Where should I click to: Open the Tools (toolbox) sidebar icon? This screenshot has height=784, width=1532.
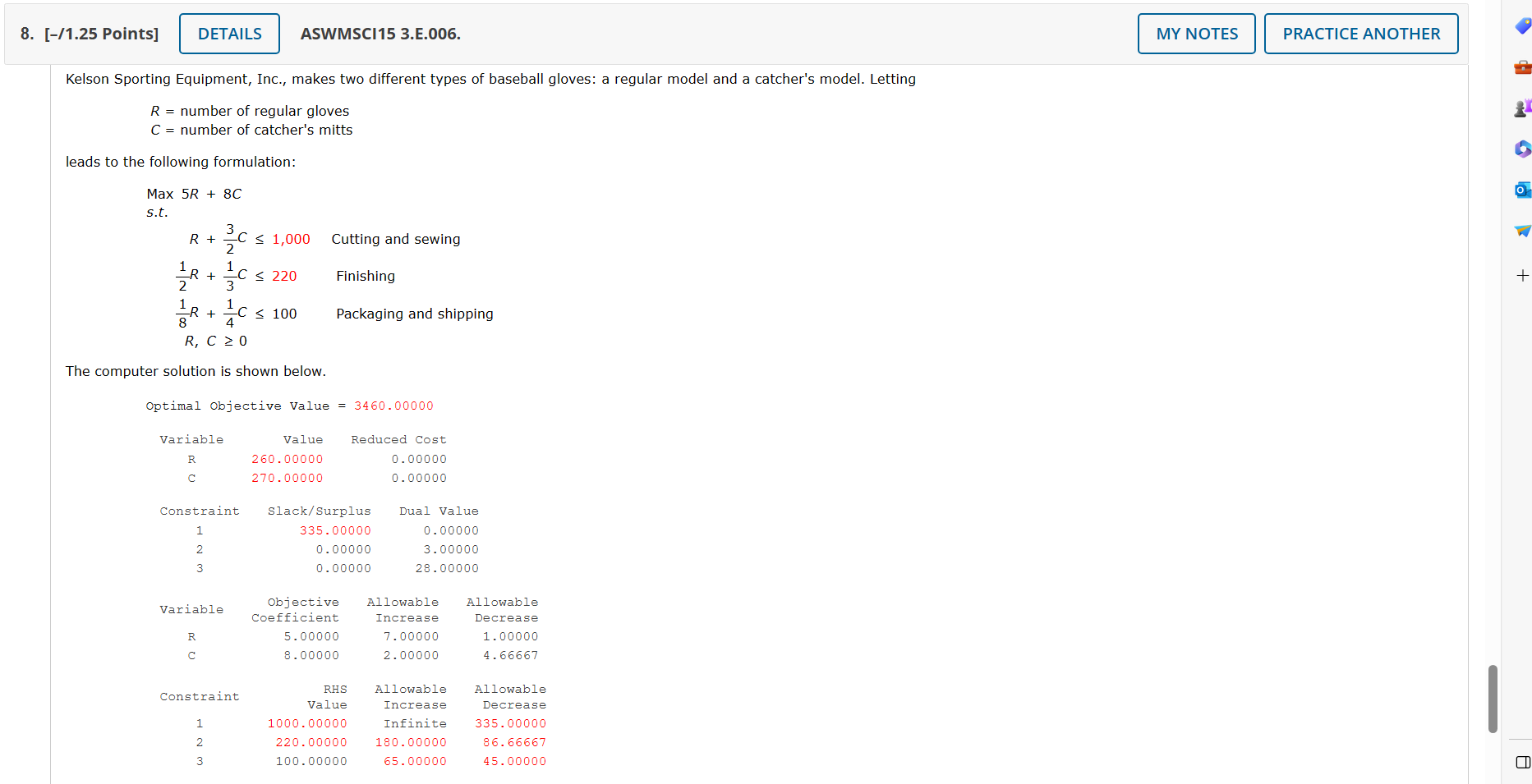[x=1524, y=66]
